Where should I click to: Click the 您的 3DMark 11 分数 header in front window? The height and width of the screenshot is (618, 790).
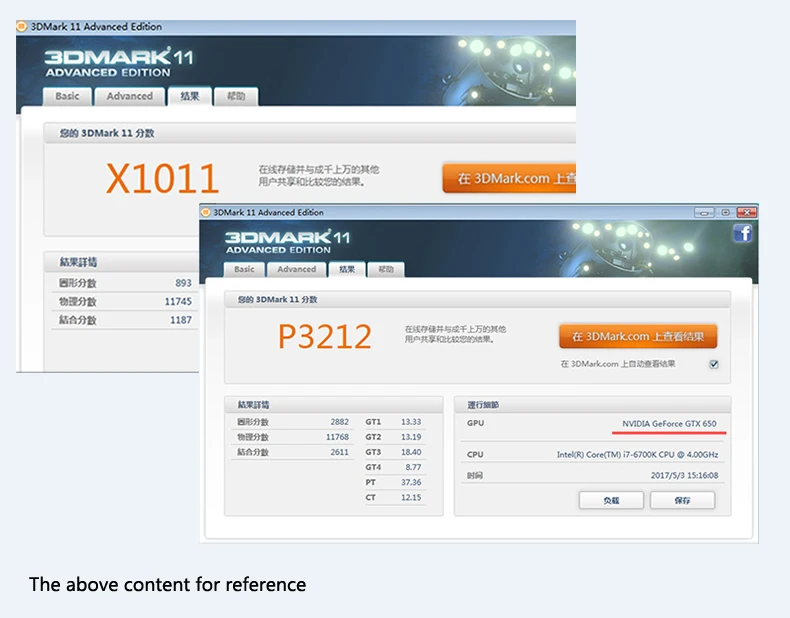point(278,299)
